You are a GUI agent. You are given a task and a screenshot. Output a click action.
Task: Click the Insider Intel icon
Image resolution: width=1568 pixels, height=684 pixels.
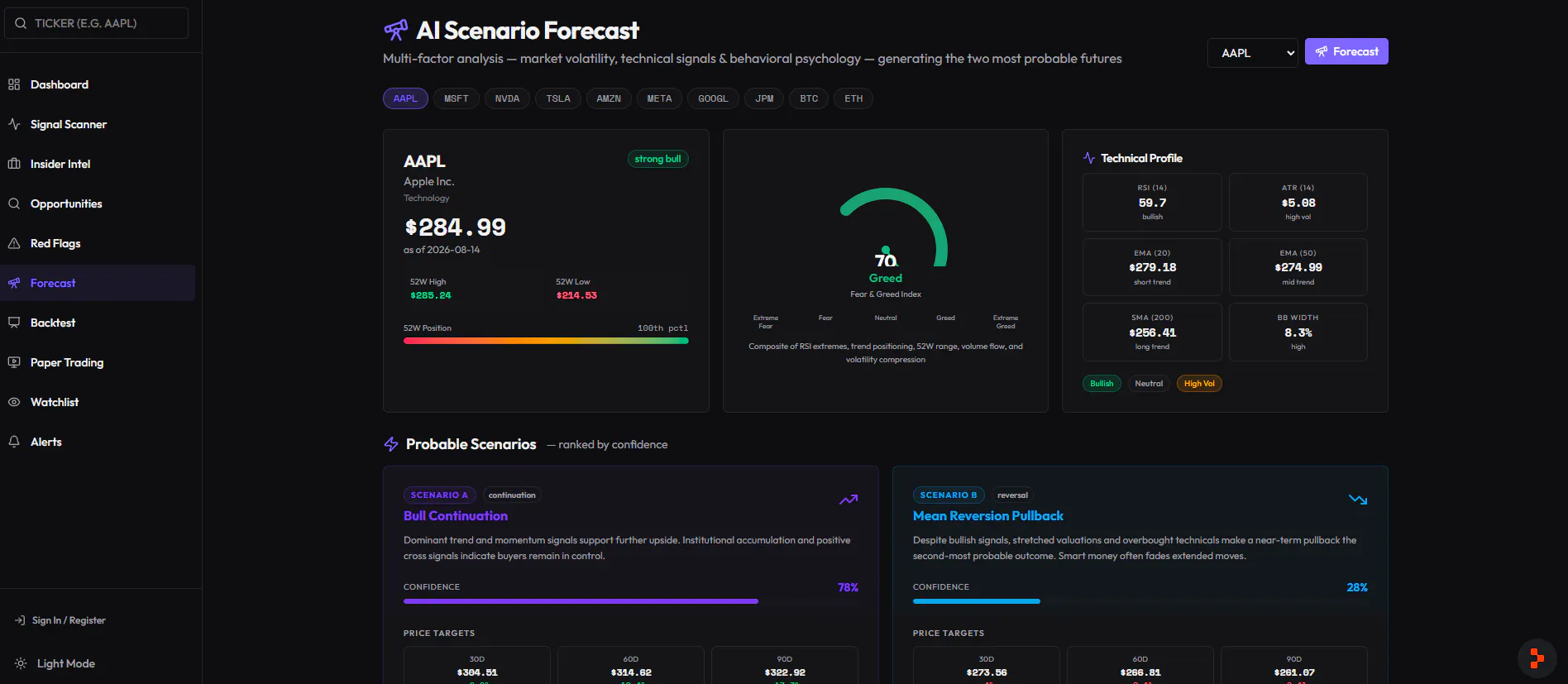click(x=14, y=164)
